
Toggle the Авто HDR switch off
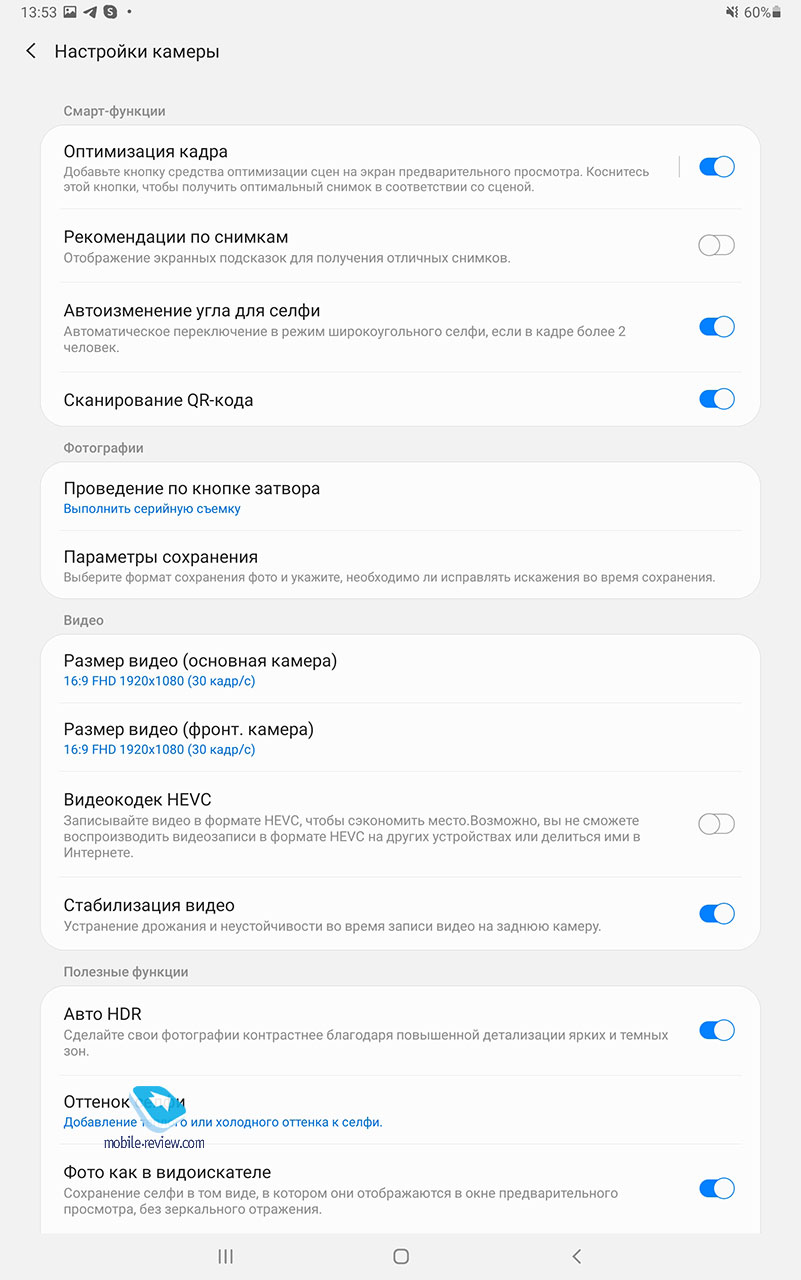pyautogui.click(x=716, y=1030)
